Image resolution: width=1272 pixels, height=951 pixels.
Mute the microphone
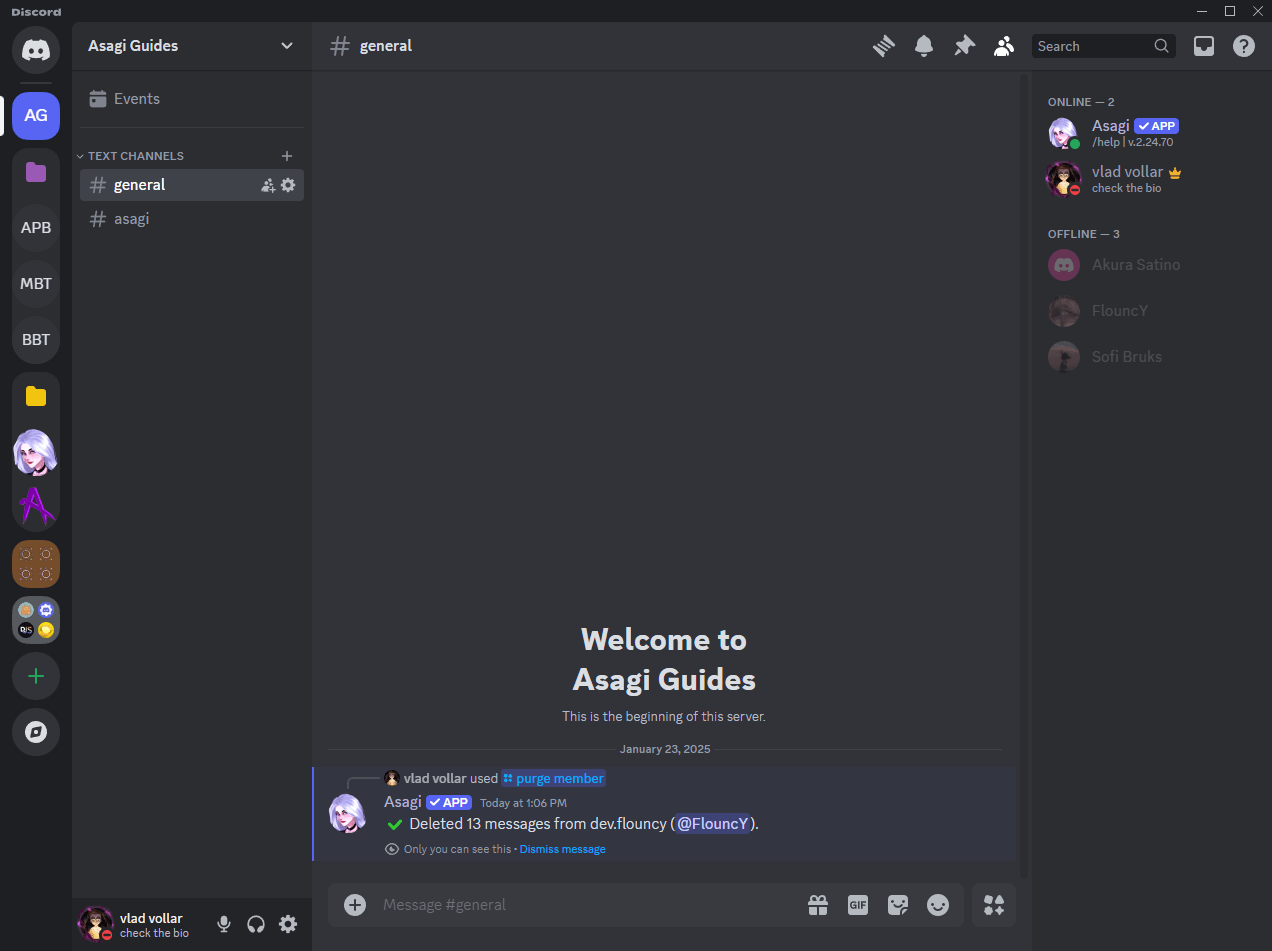pos(224,925)
